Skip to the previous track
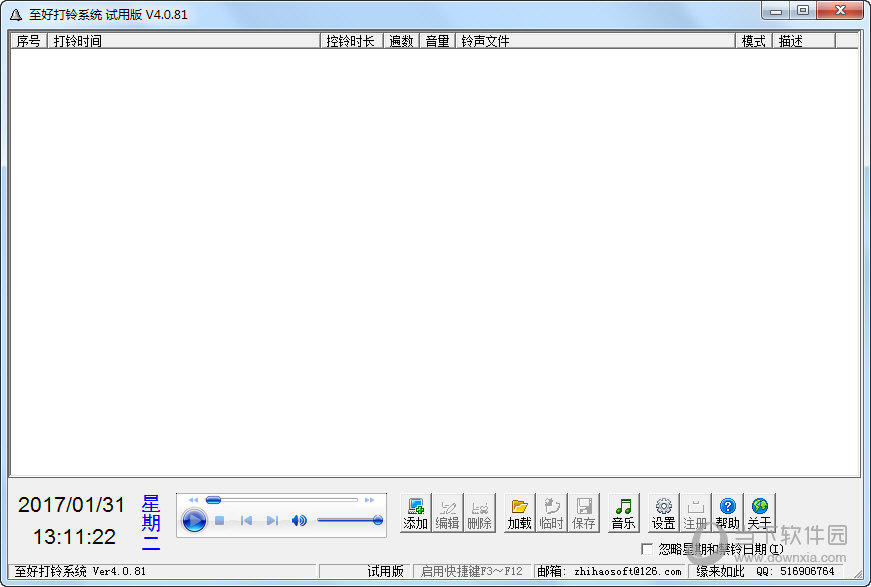871x587 pixels. click(246, 520)
